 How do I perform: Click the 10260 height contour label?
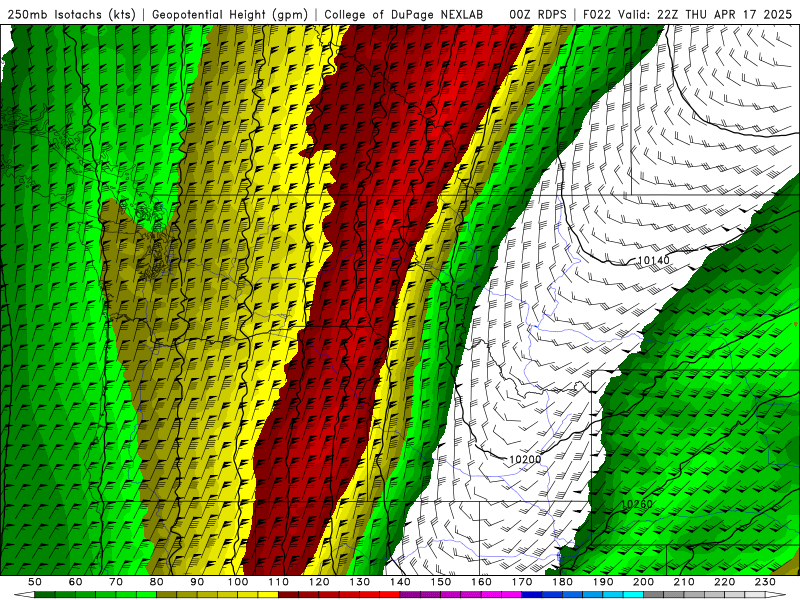coord(636,504)
